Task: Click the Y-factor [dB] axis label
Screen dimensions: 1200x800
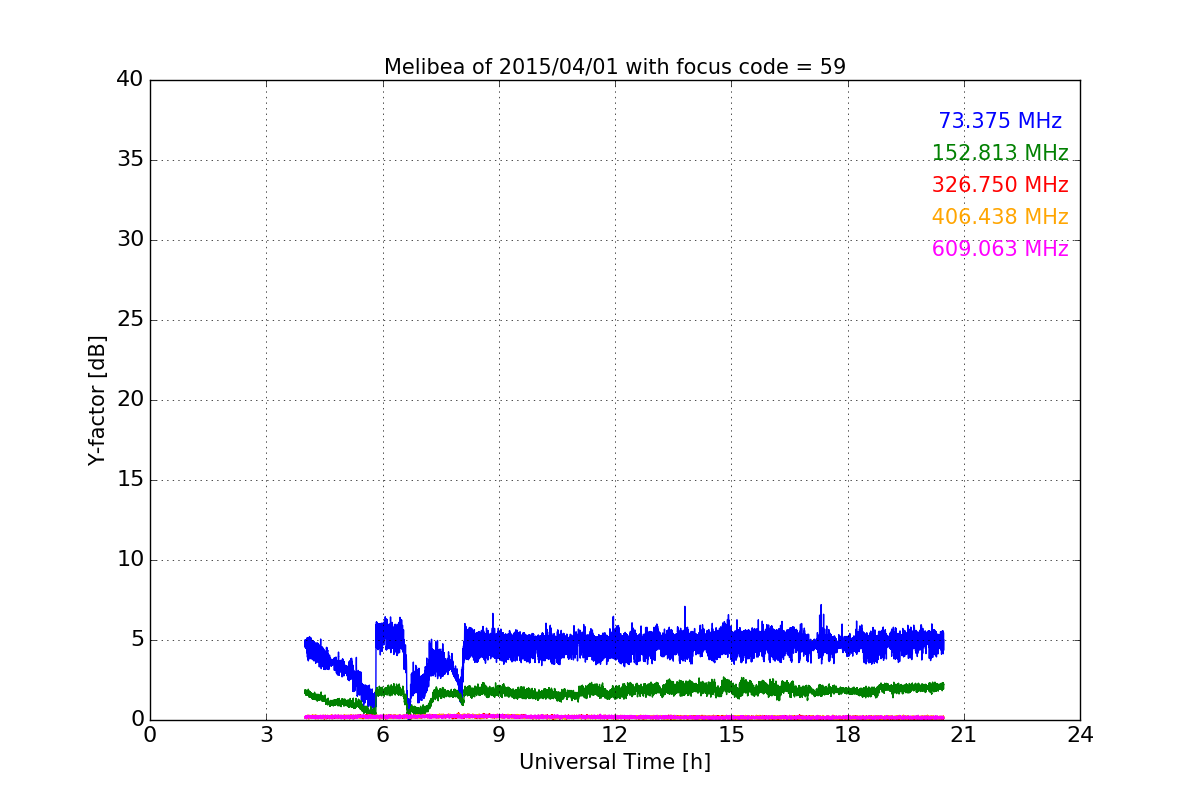Action: point(97,400)
